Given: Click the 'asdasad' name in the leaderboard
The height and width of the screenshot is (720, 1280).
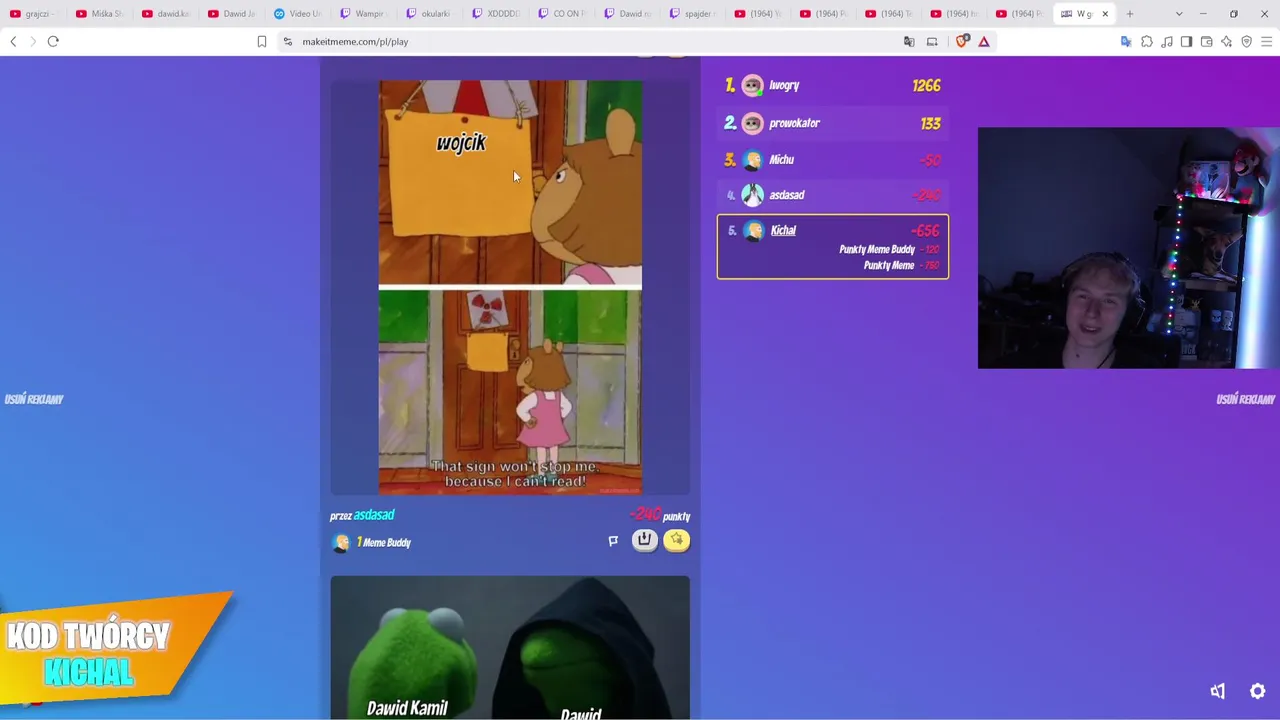Looking at the screenshot, I should (787, 195).
